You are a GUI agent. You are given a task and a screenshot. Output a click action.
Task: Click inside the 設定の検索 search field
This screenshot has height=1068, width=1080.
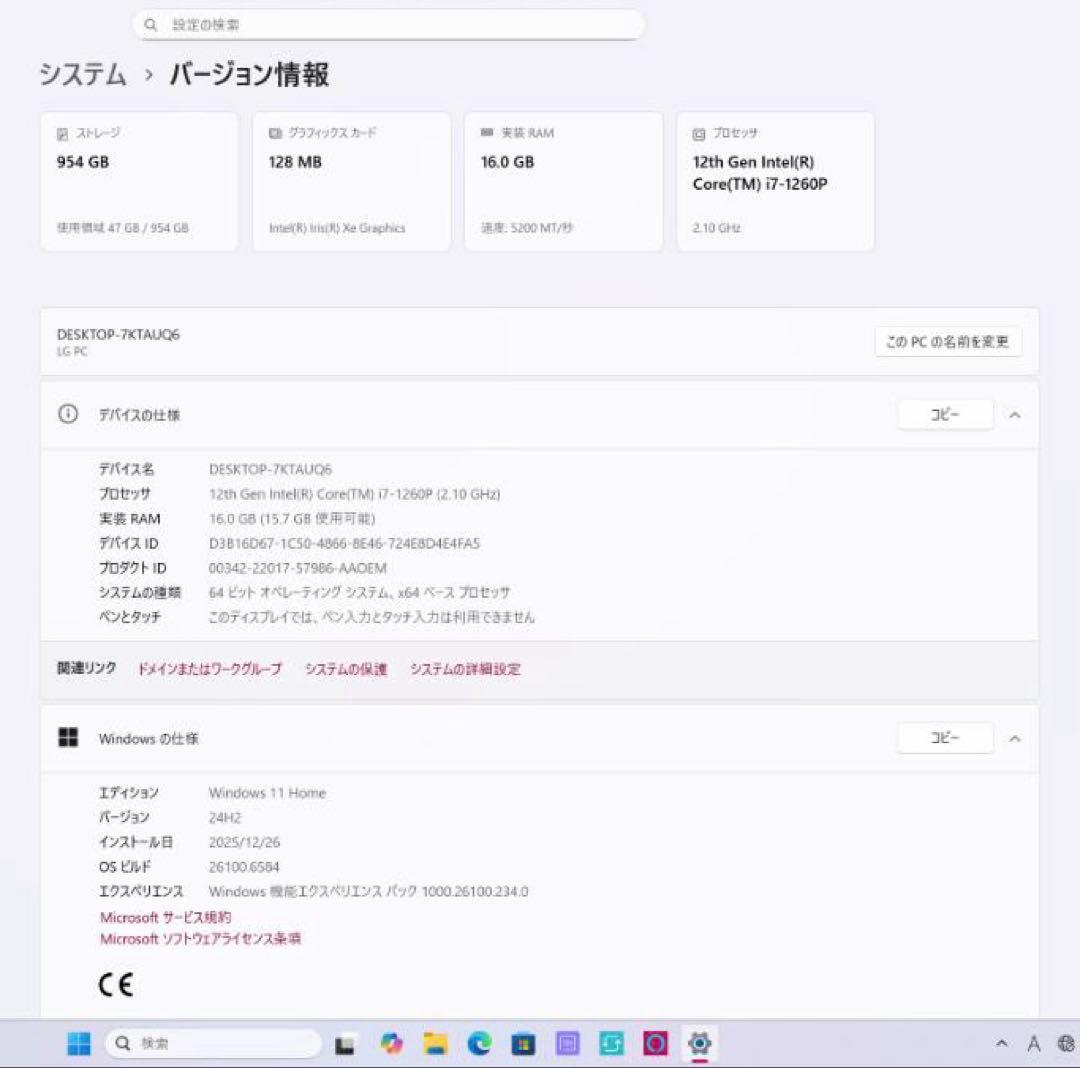coord(390,24)
